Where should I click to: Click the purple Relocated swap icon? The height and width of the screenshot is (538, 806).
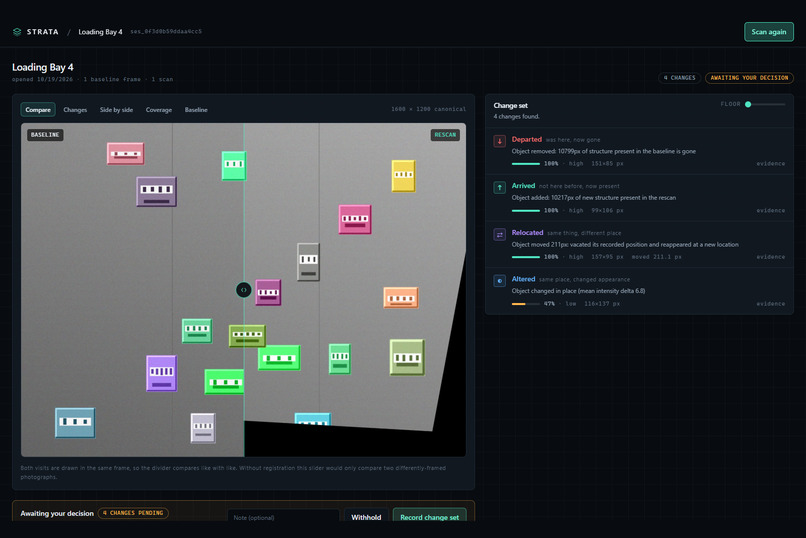[x=499, y=234]
